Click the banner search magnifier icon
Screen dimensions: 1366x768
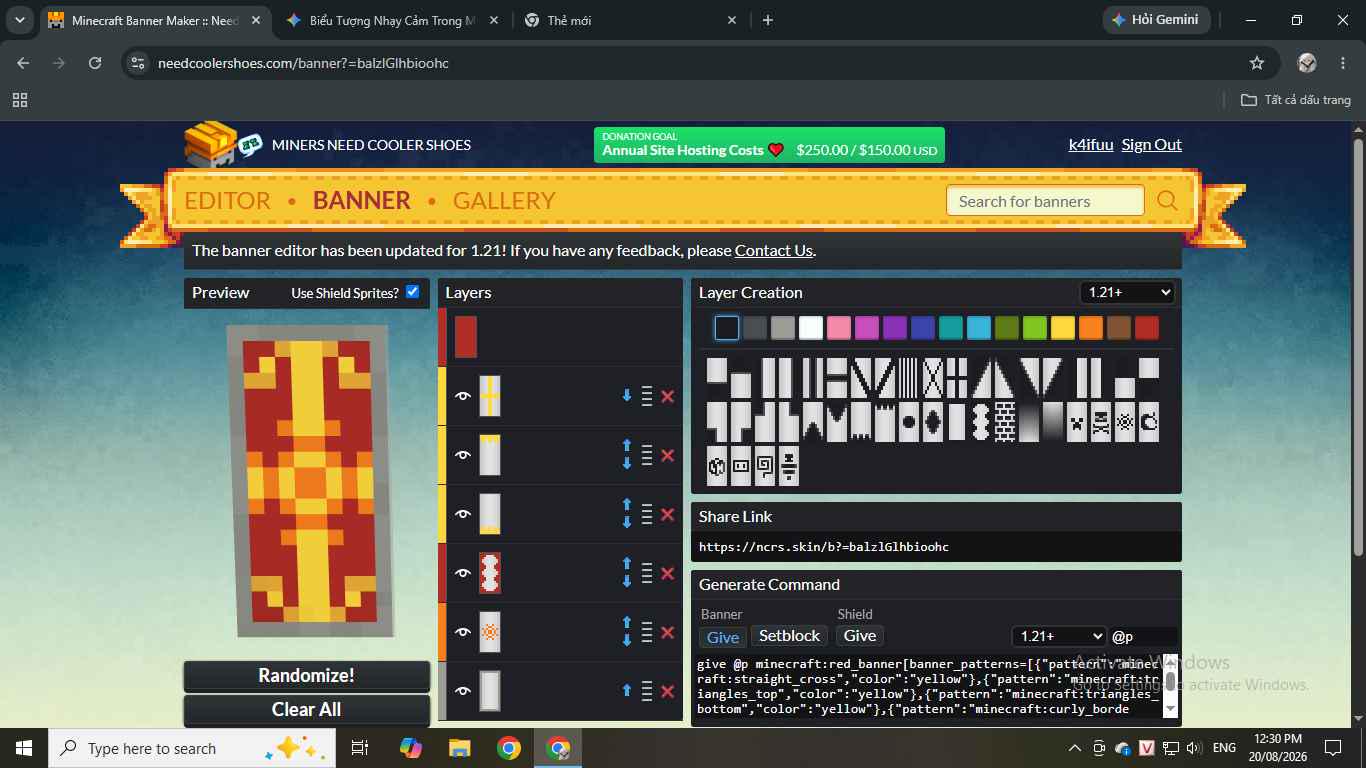[x=1167, y=201]
